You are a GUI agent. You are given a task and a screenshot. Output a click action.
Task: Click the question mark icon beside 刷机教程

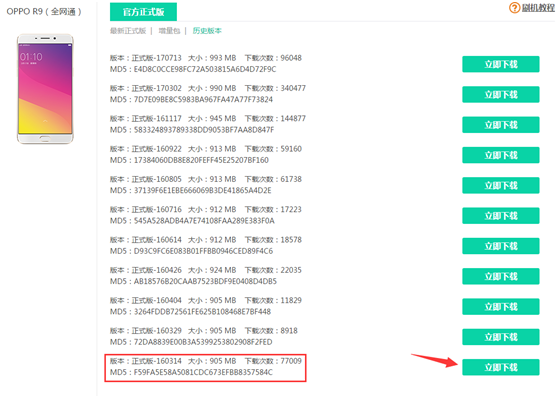(x=514, y=7)
